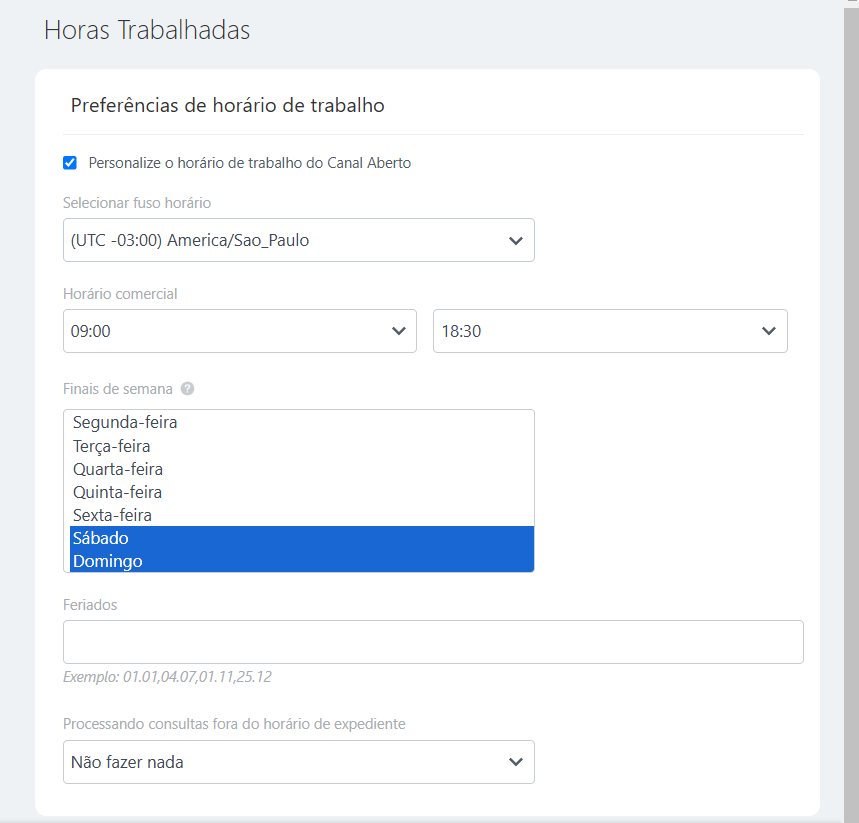Click the chevron arrow on Não fazer nada

(x=515, y=762)
